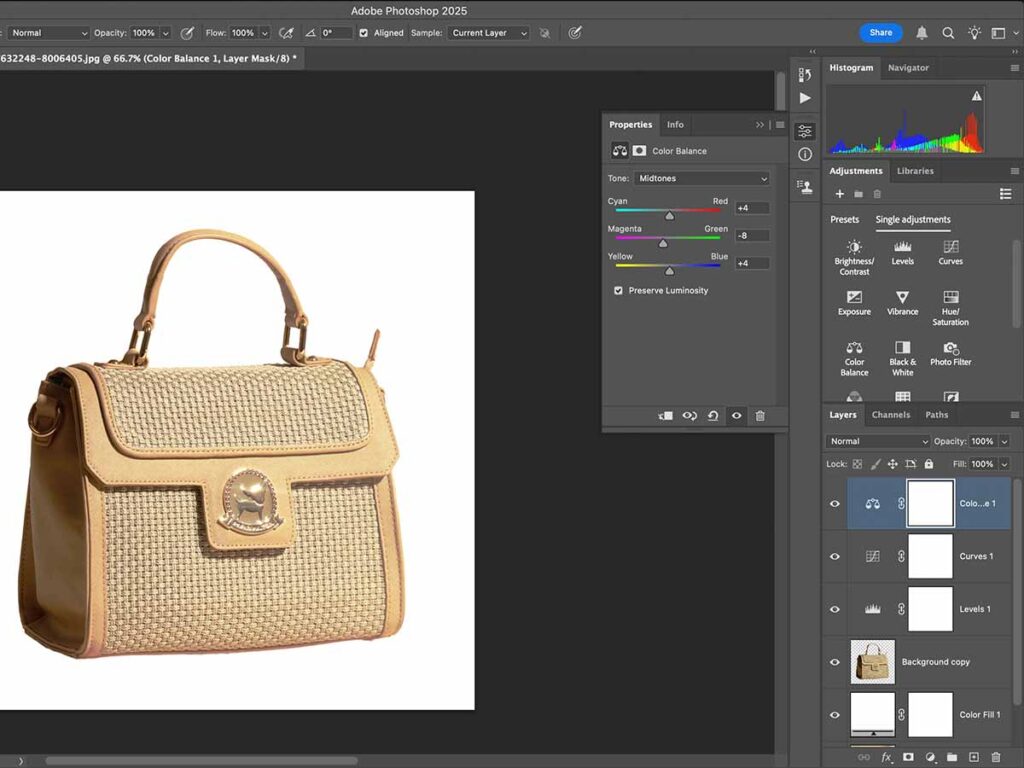Switch to the Channels tab

[891, 415]
